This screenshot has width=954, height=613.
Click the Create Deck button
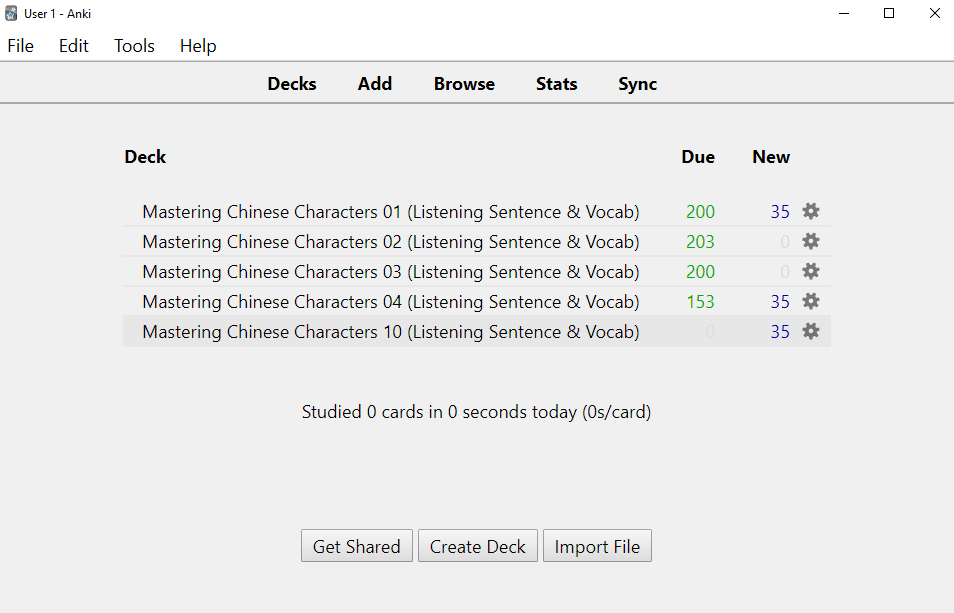[x=478, y=546]
